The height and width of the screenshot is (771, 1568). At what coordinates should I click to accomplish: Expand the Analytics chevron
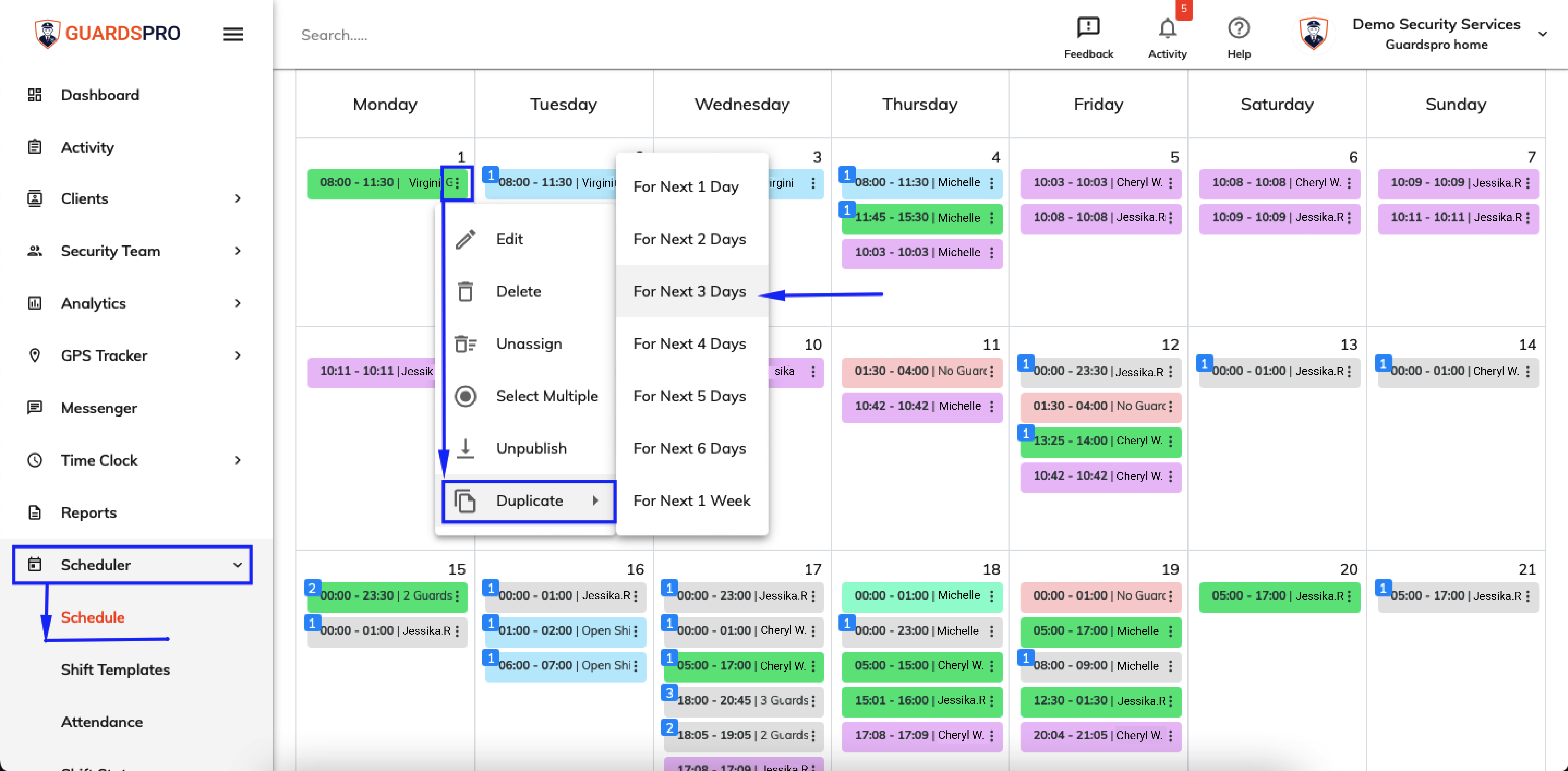pos(238,303)
